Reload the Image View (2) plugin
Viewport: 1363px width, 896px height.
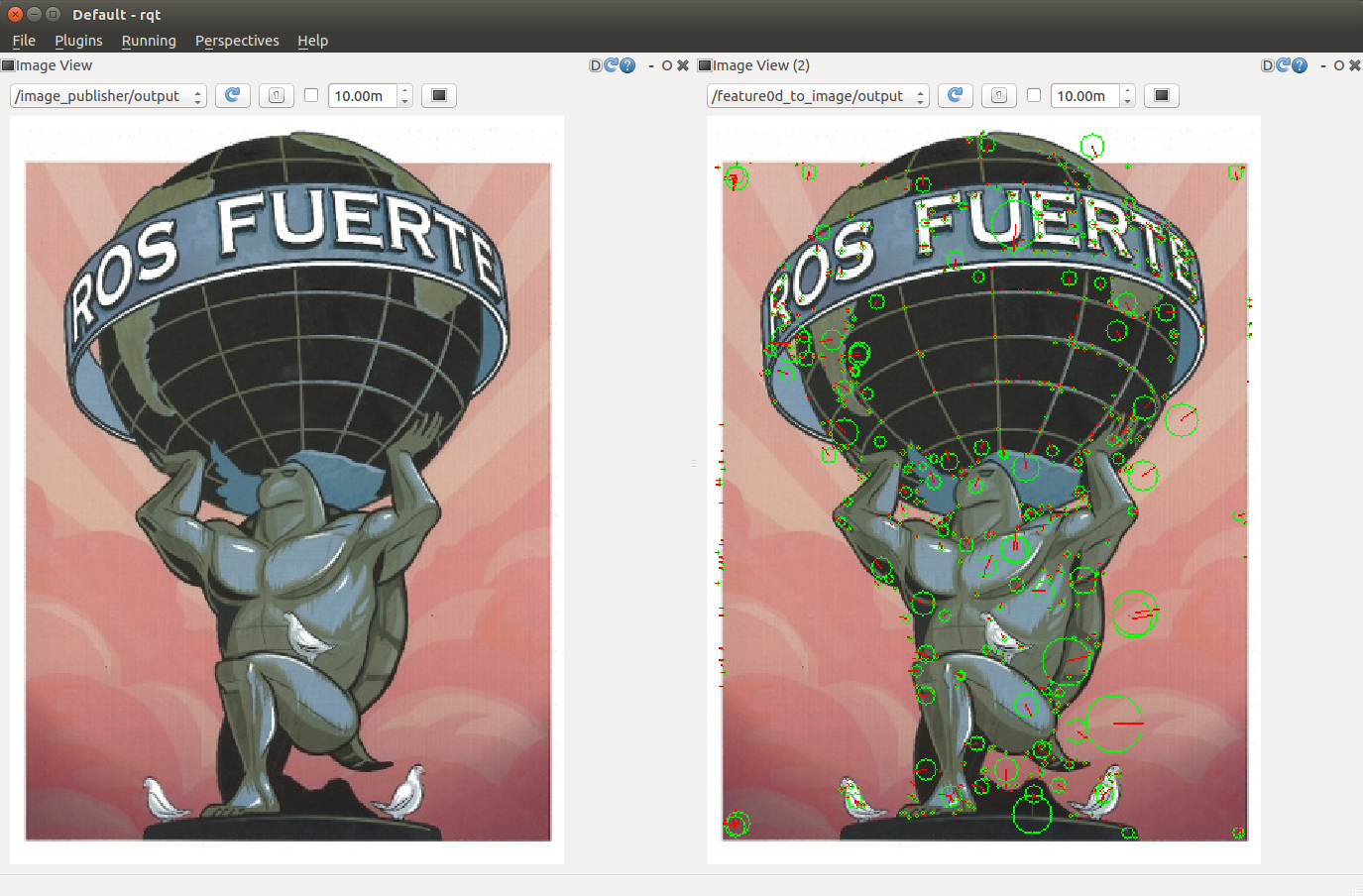(x=1284, y=65)
